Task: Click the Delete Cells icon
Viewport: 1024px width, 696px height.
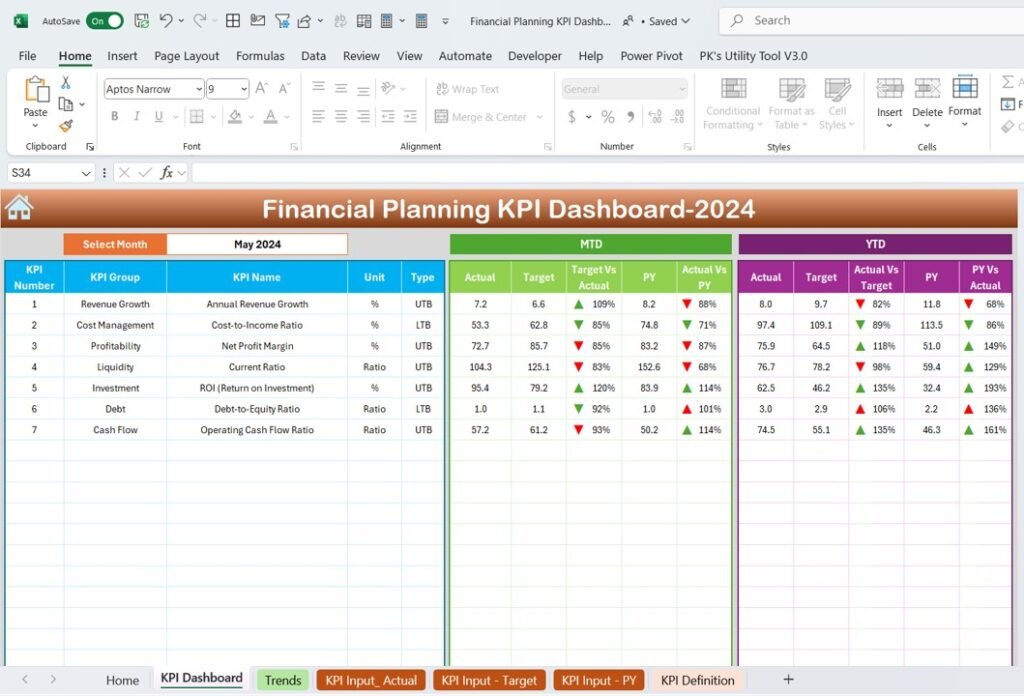Action: pos(927,97)
